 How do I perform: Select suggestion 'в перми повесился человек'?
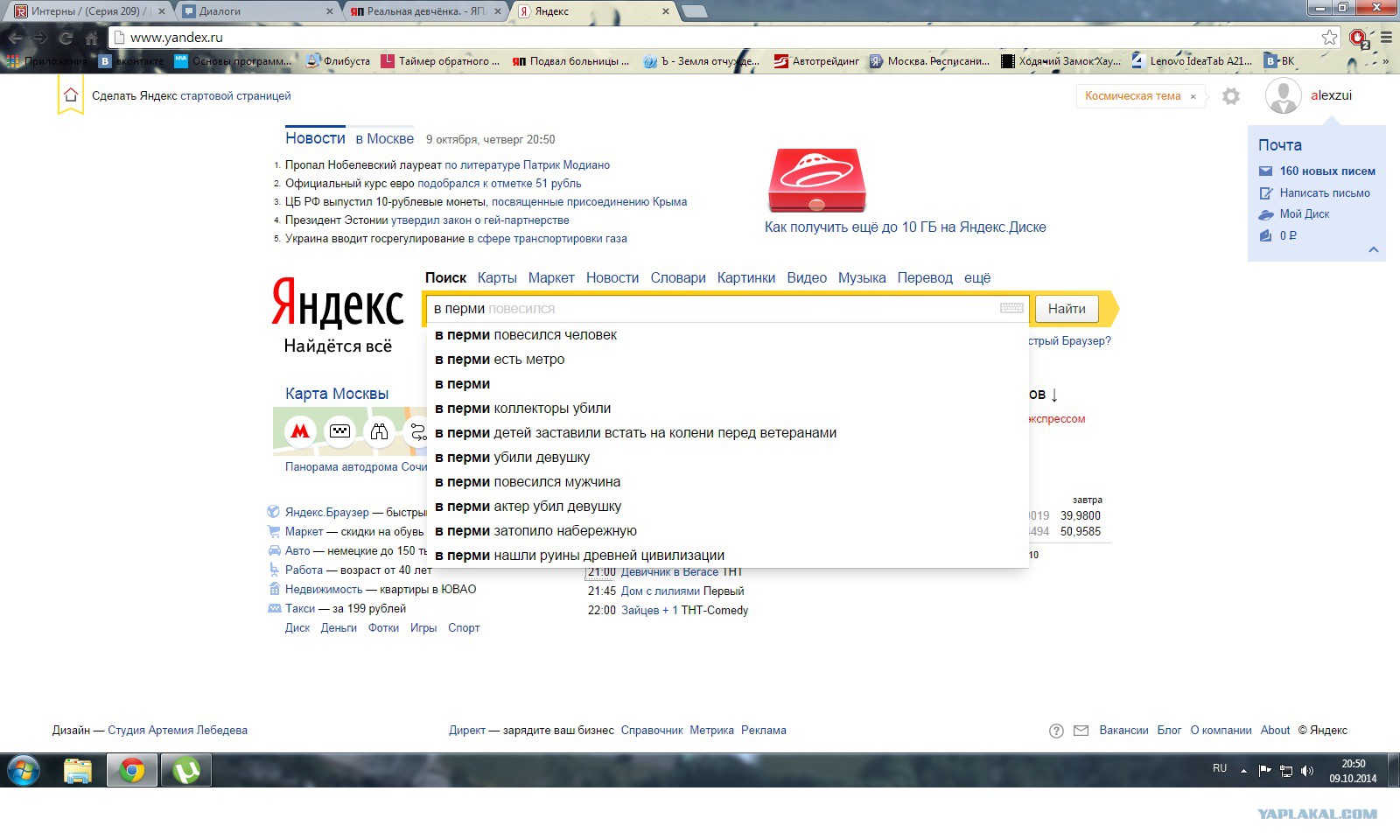(x=727, y=334)
